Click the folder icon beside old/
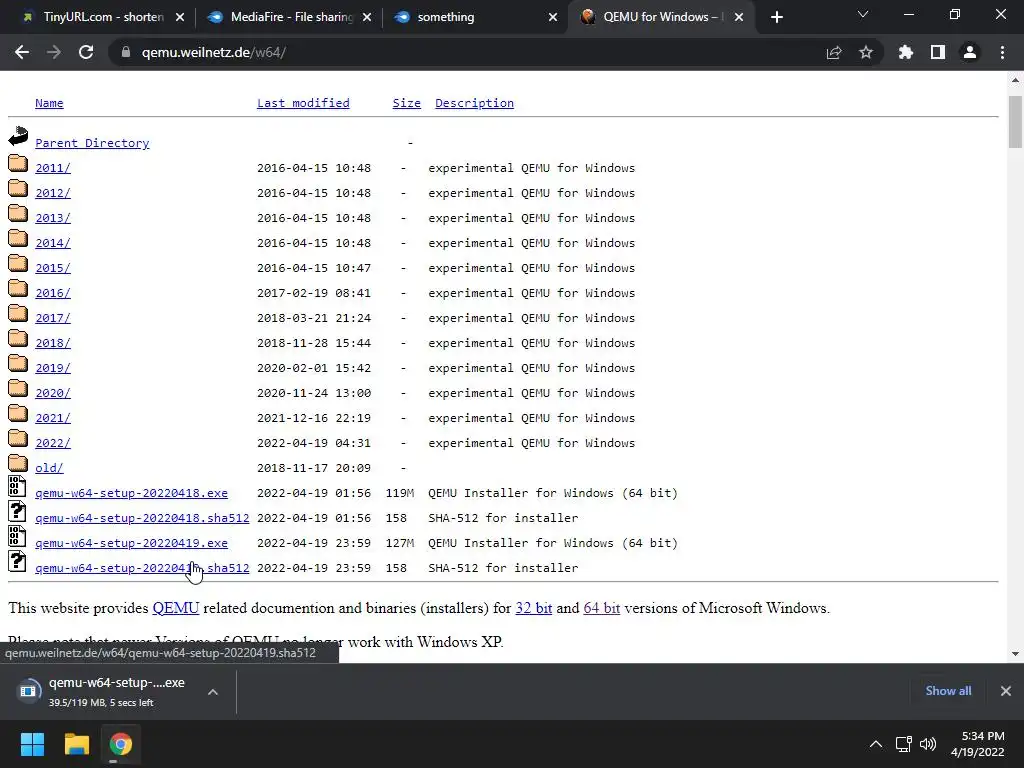 [x=18, y=462]
